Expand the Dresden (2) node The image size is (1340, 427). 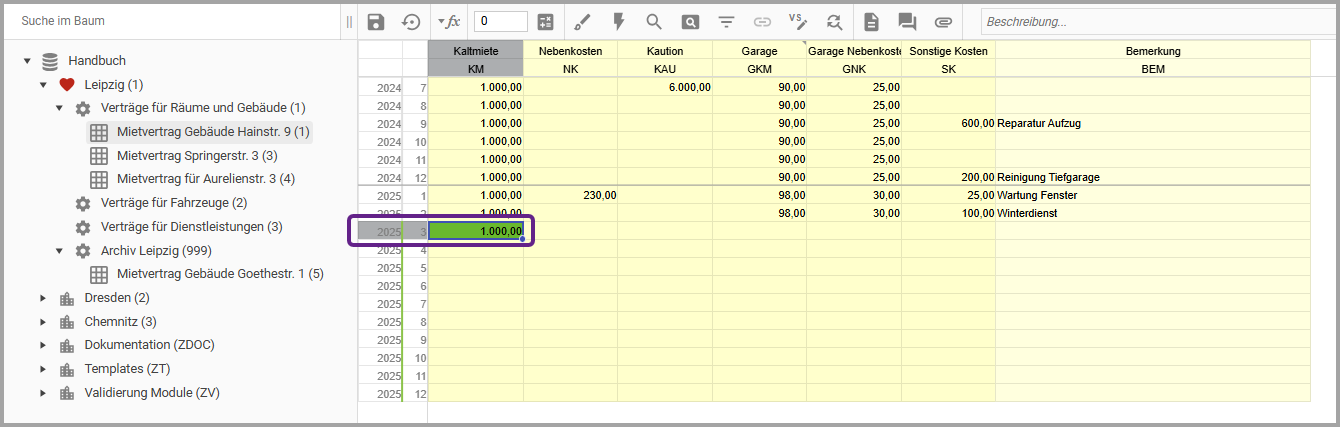tap(43, 298)
